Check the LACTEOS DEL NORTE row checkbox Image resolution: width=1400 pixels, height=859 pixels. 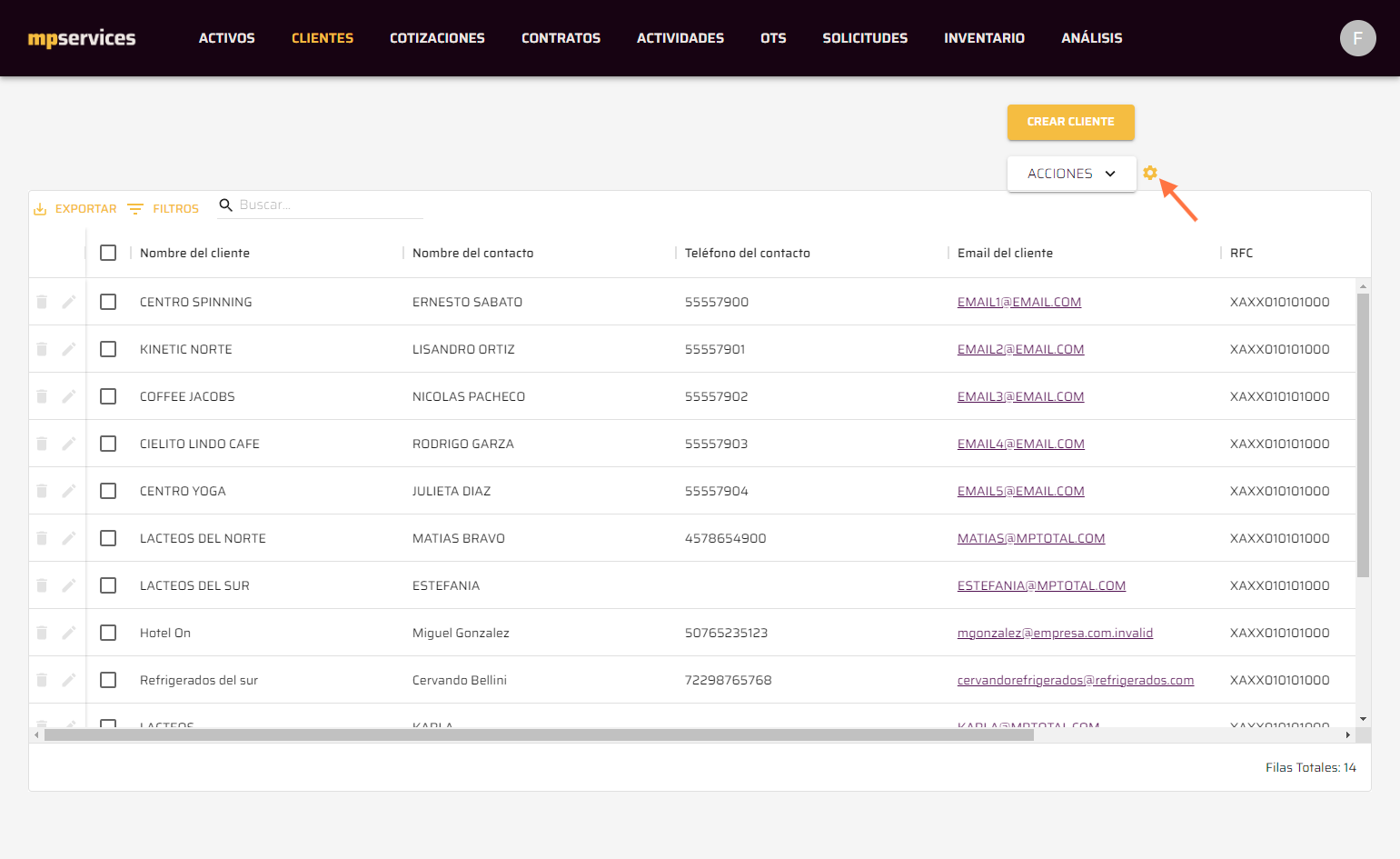[108, 538]
